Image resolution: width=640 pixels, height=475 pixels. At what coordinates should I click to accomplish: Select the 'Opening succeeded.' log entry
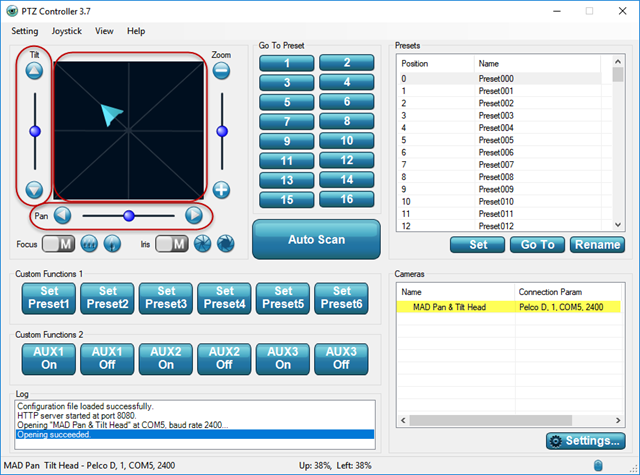195,435
